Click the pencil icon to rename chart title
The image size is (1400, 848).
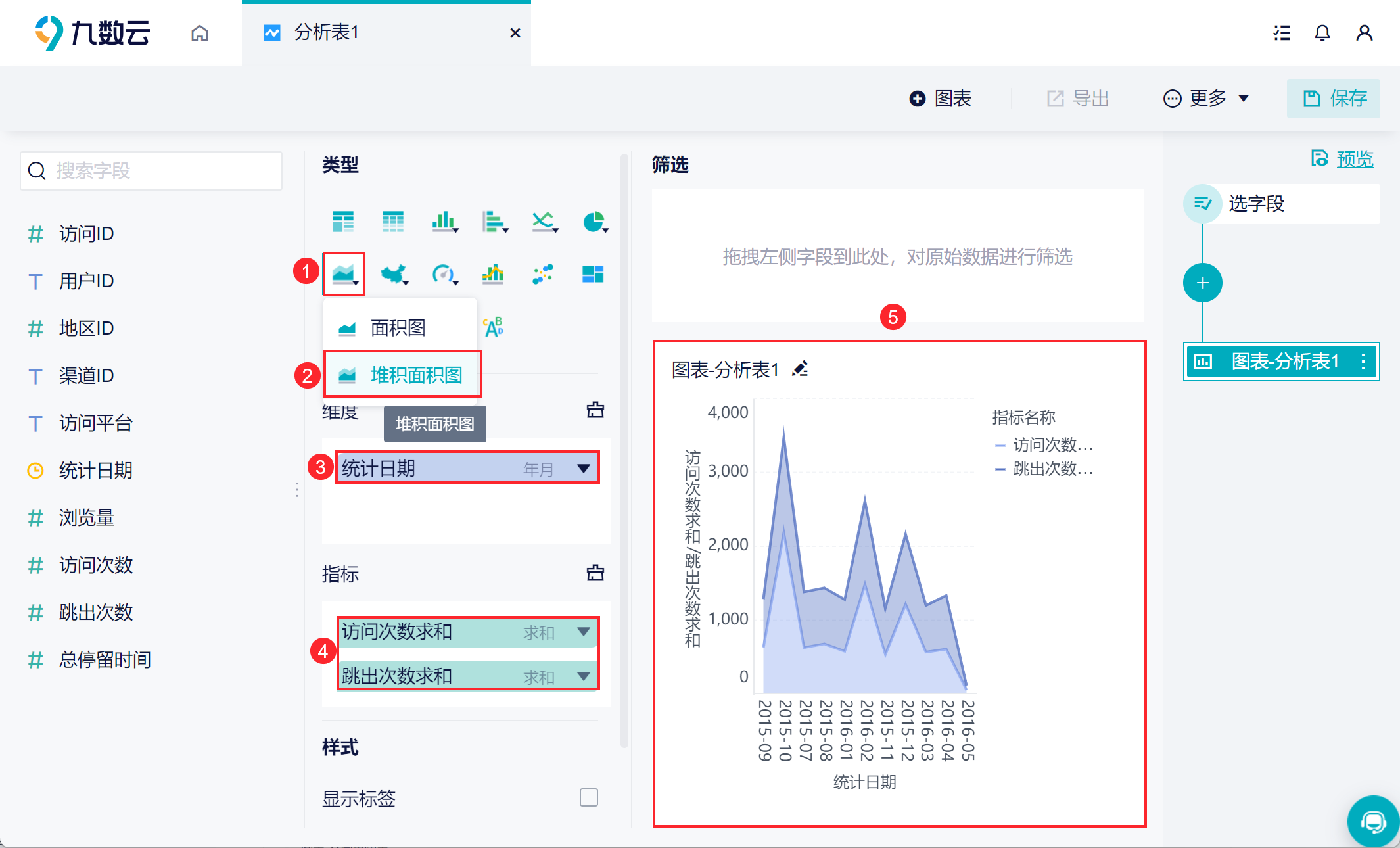(800, 369)
